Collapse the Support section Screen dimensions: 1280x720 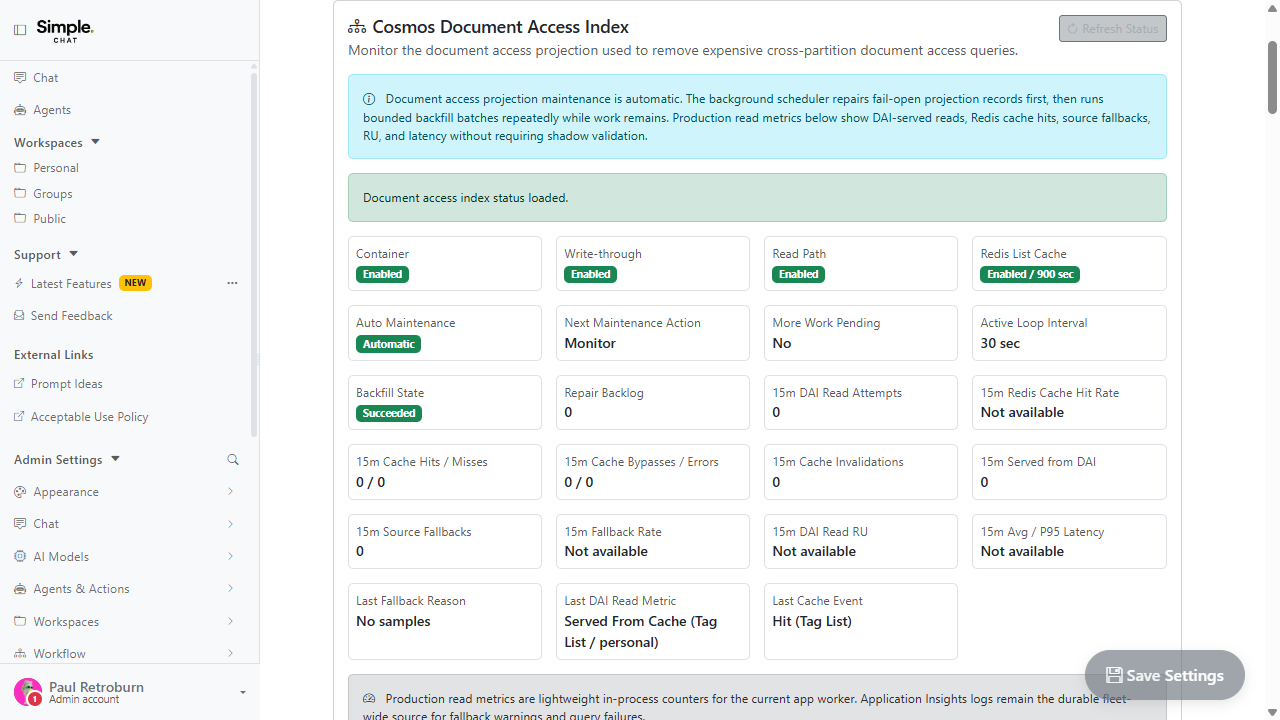pyautogui.click(x=73, y=254)
